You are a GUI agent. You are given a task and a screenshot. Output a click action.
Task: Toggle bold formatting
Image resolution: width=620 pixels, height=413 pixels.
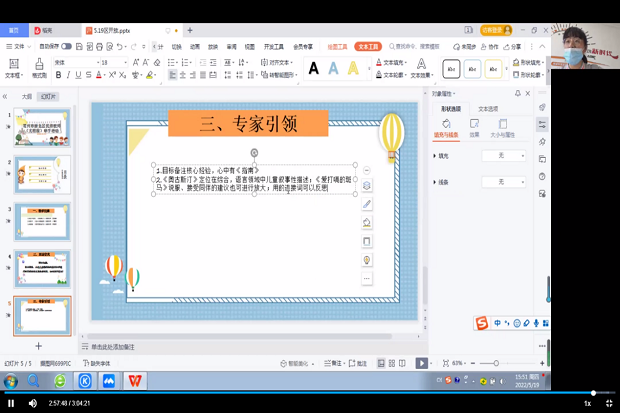coord(59,75)
